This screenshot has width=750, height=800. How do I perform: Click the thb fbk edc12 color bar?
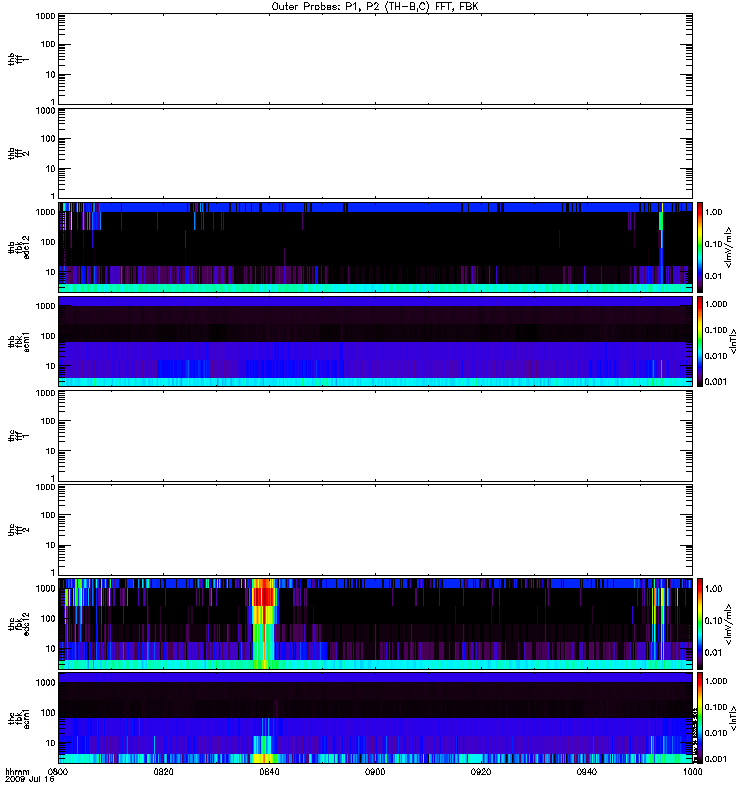point(700,247)
